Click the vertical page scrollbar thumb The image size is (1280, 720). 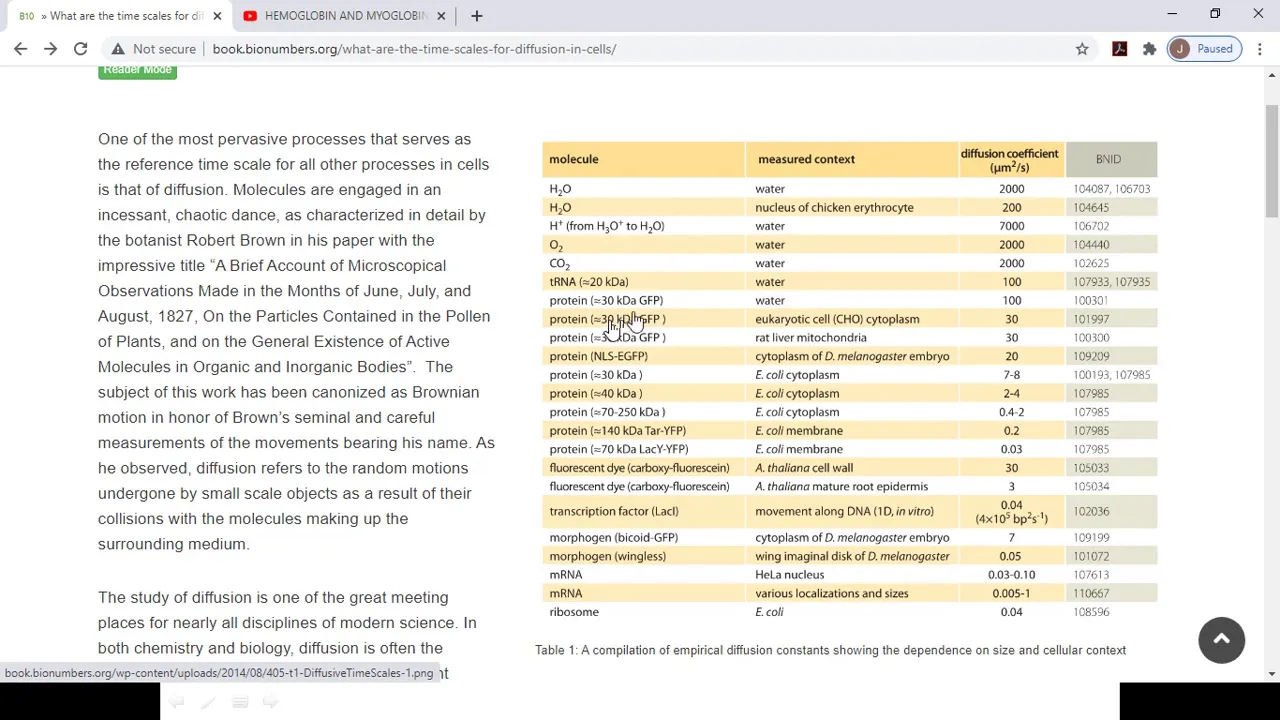(1272, 160)
